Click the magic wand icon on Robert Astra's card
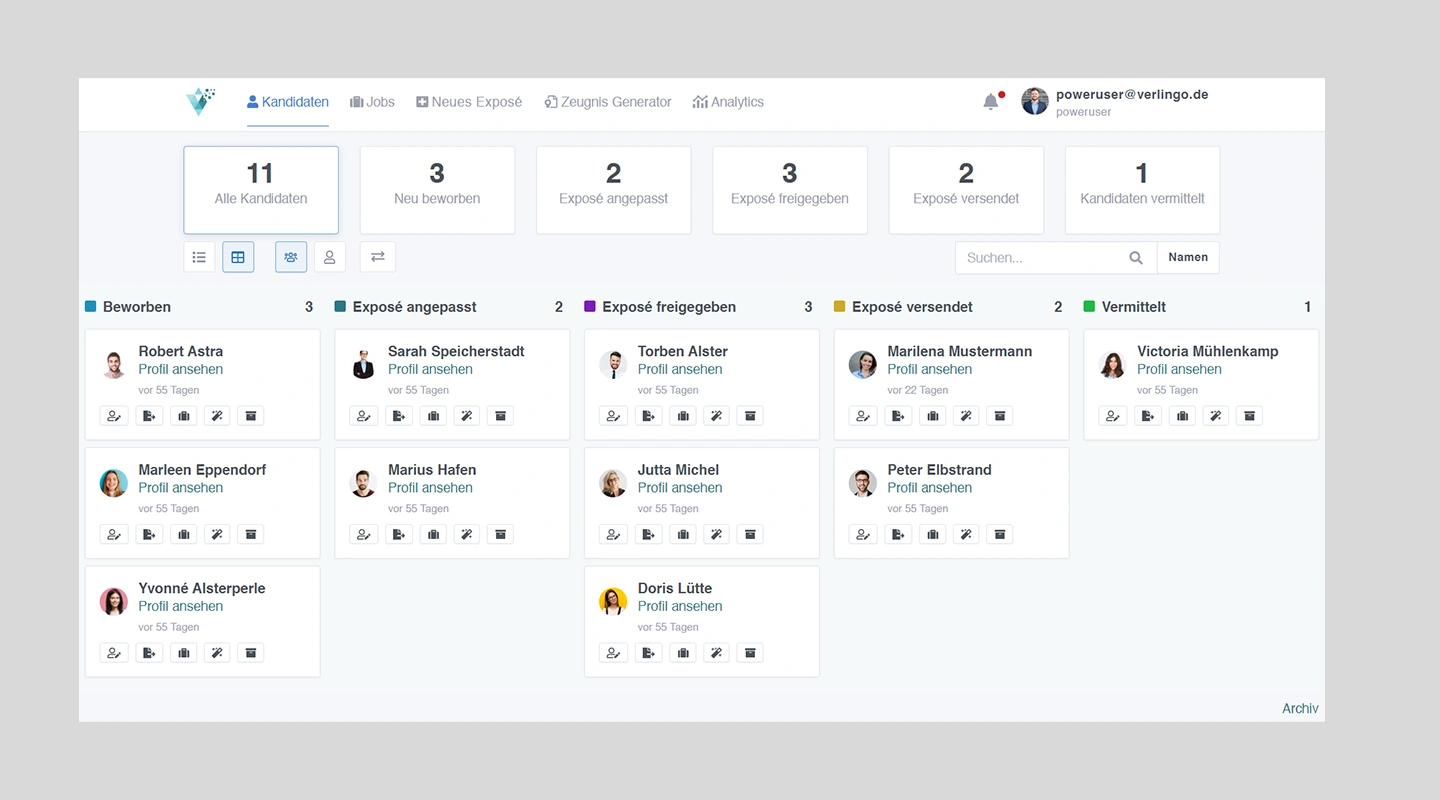The image size is (1440, 800). coord(217,416)
